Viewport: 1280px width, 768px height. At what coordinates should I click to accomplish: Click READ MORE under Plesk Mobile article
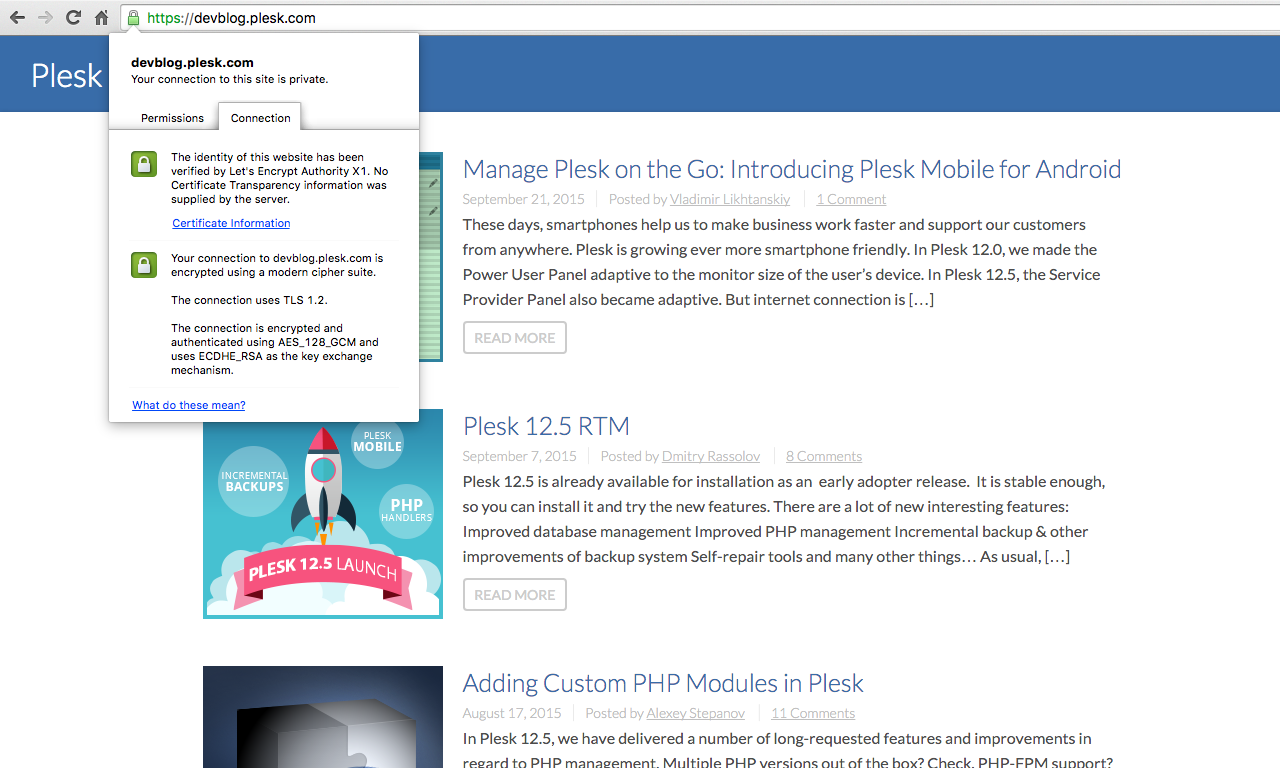point(514,338)
